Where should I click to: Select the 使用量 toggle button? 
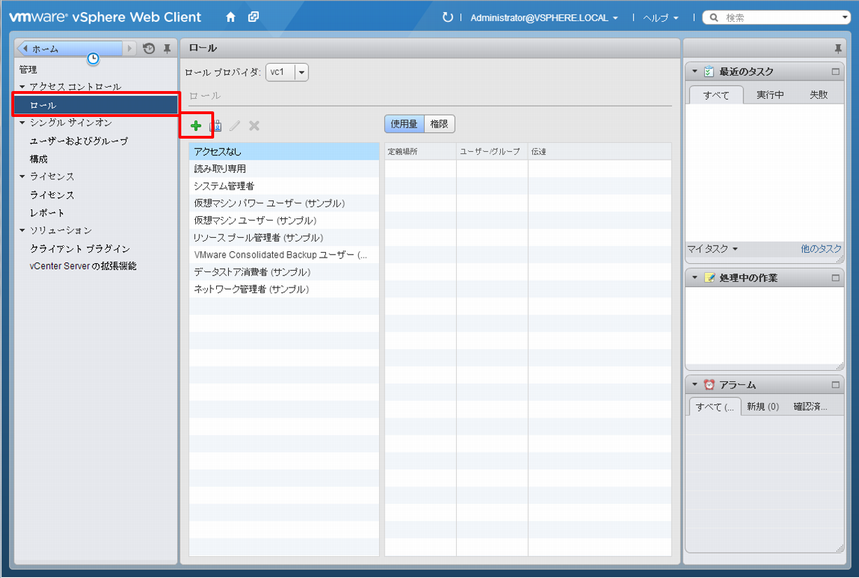[404, 124]
